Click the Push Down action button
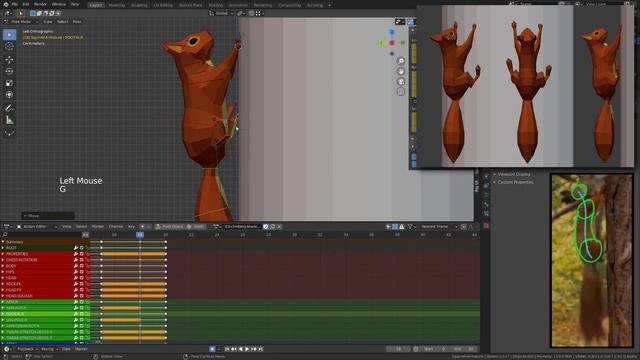 point(169,227)
